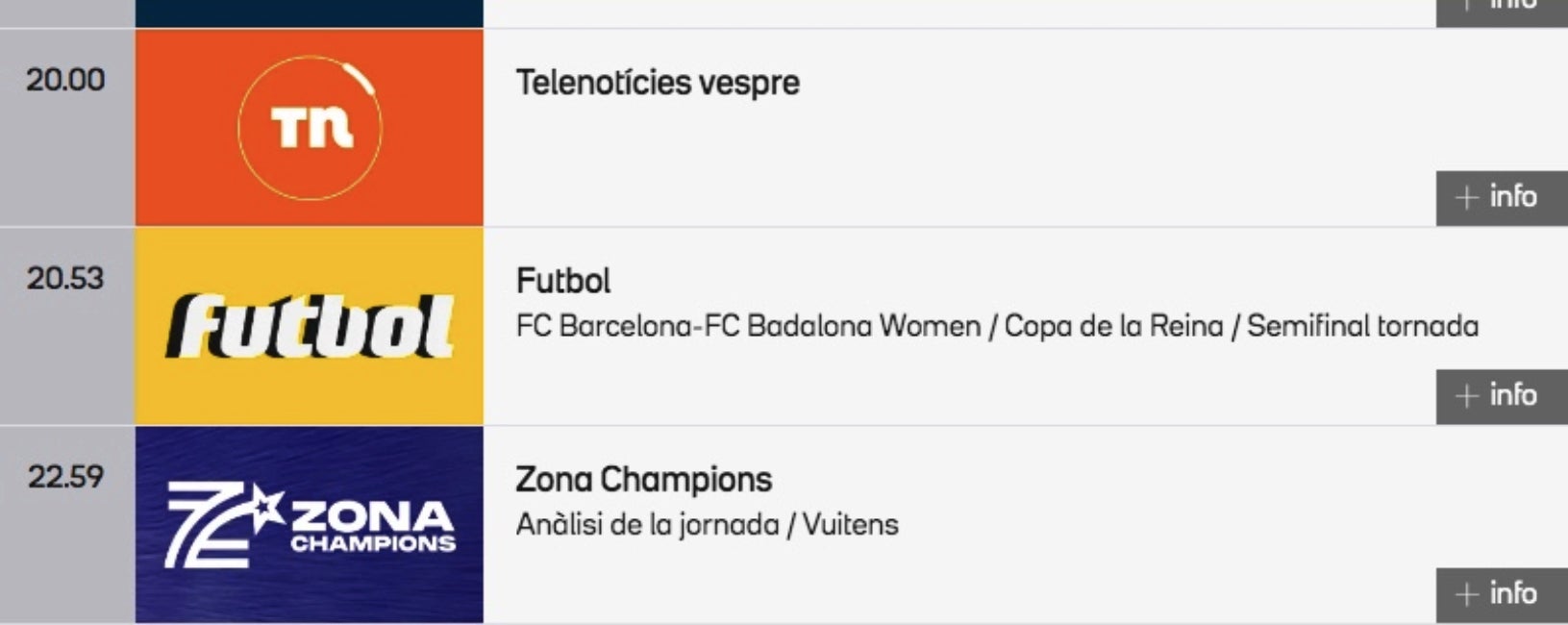This screenshot has width=1568, height=625.
Task: Click the dark navy thumbnail at the top
Action: 310,12
